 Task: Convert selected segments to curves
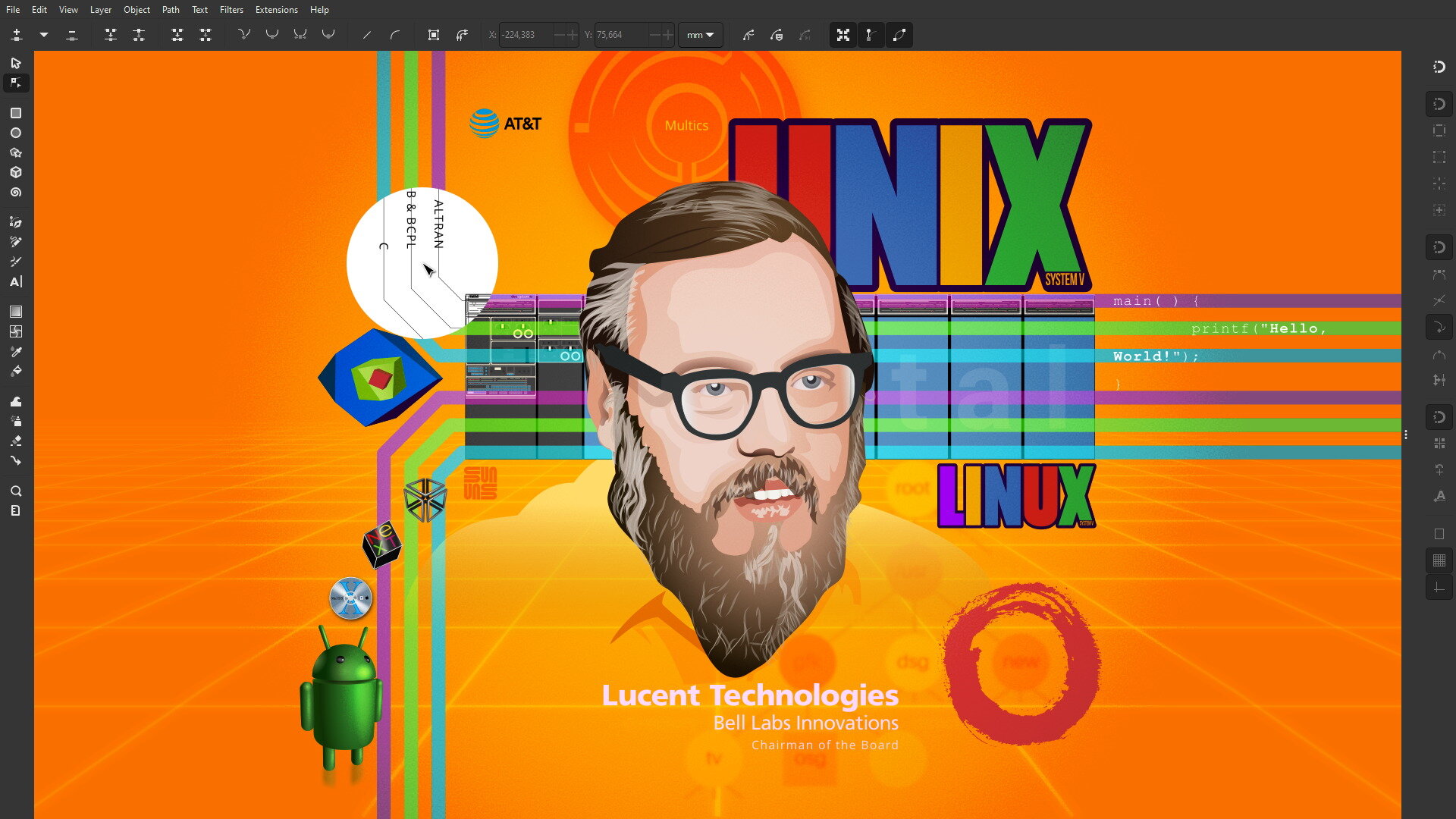coord(395,35)
